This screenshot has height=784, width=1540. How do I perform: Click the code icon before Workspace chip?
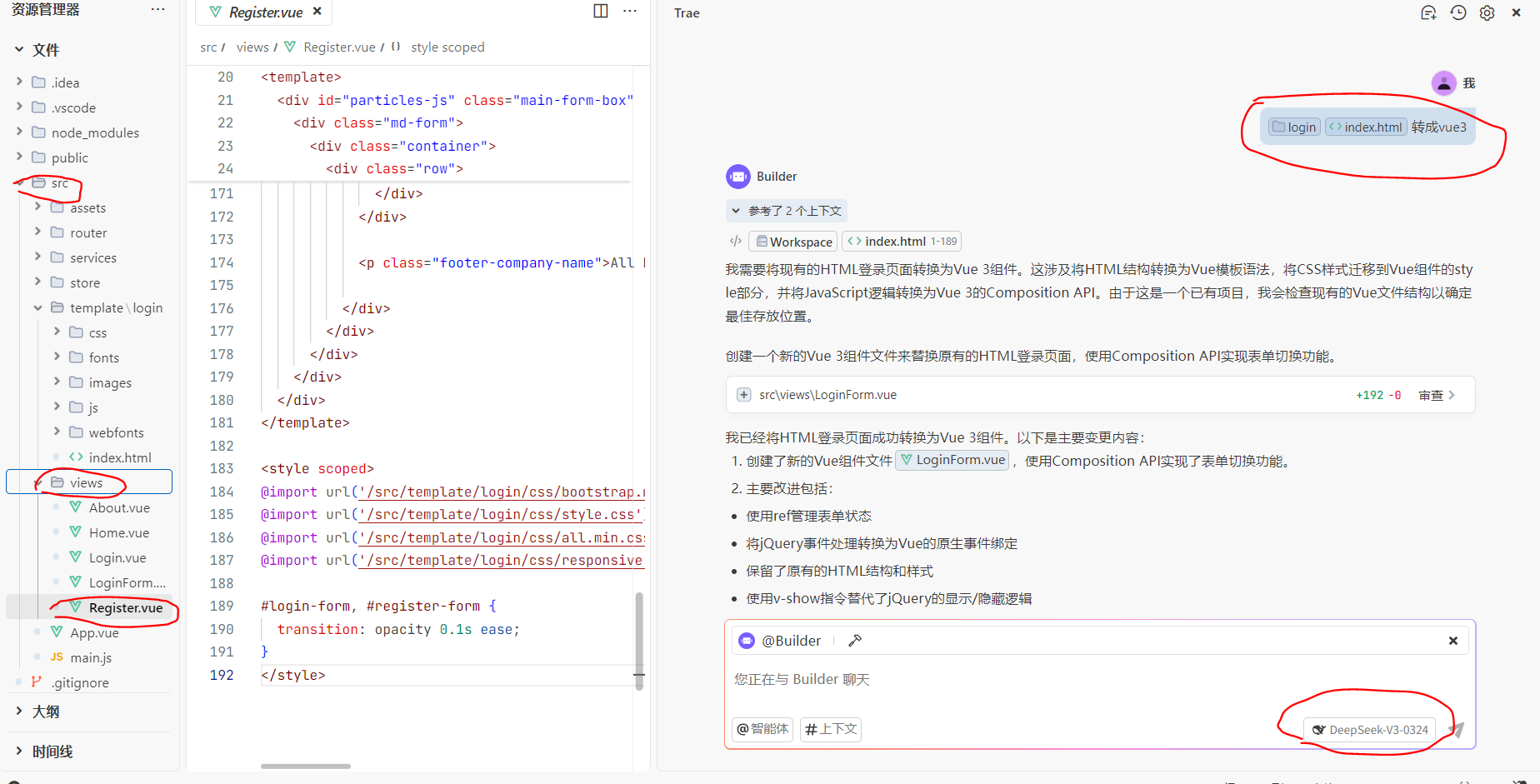pyautogui.click(x=736, y=241)
